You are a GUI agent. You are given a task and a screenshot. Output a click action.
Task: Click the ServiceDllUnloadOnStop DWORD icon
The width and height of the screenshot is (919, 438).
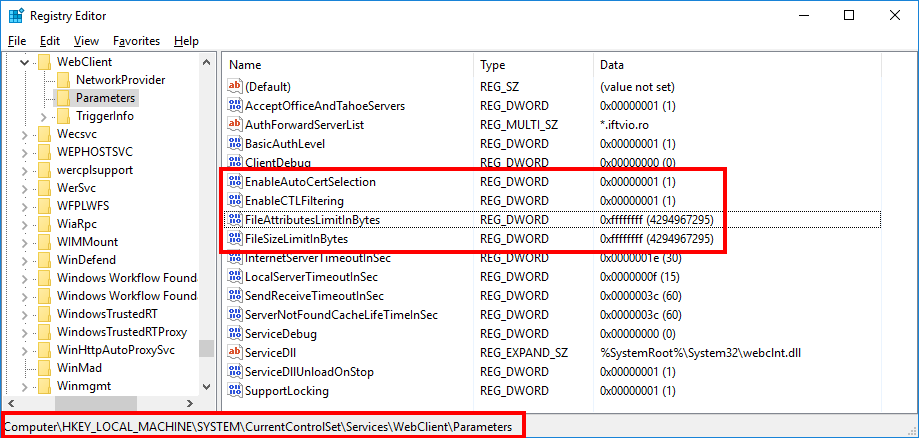click(x=235, y=372)
